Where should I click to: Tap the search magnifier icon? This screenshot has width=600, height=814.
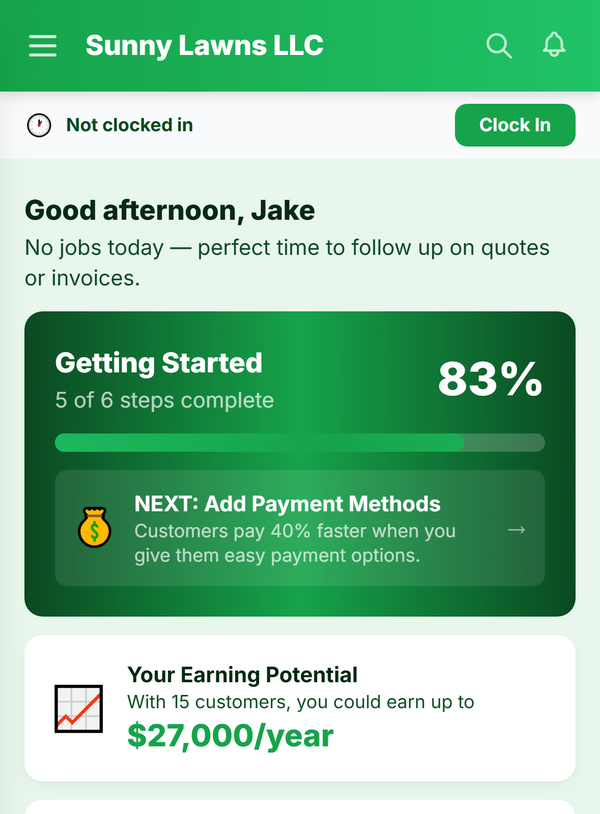tap(498, 46)
